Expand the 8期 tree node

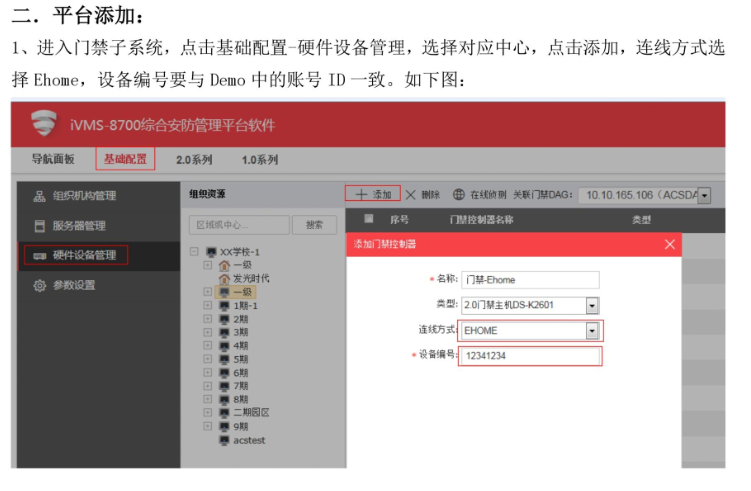pyautogui.click(x=207, y=399)
